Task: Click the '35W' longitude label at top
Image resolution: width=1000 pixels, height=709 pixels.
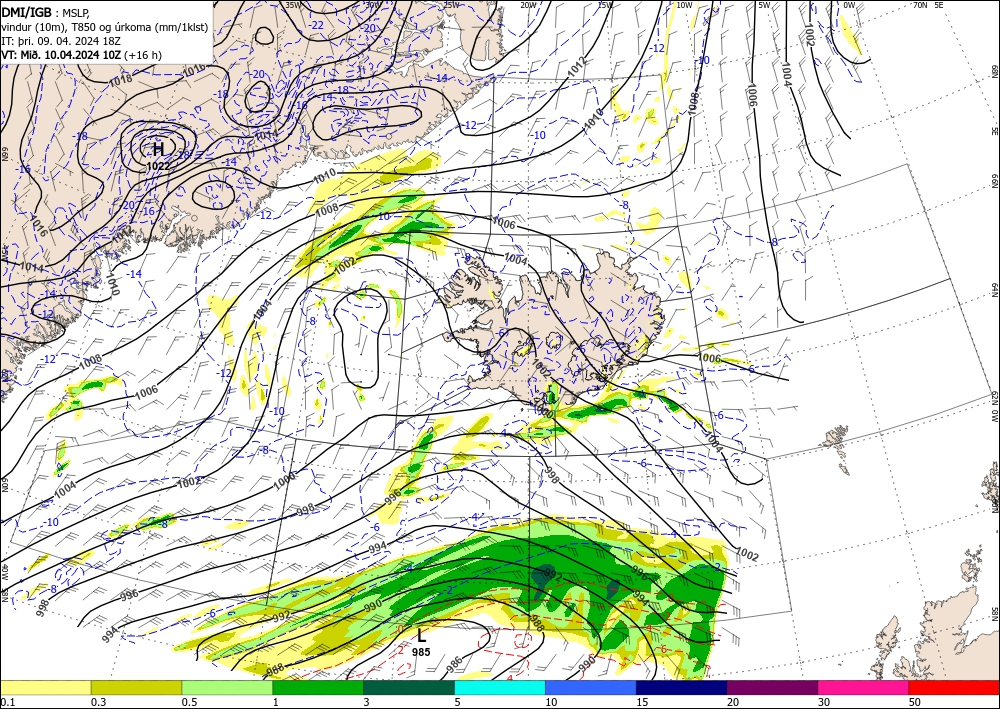Action: [x=293, y=5]
